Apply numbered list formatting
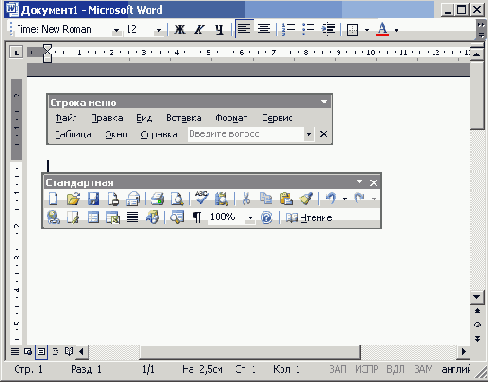The width and height of the screenshot is (488, 382). 288,29
